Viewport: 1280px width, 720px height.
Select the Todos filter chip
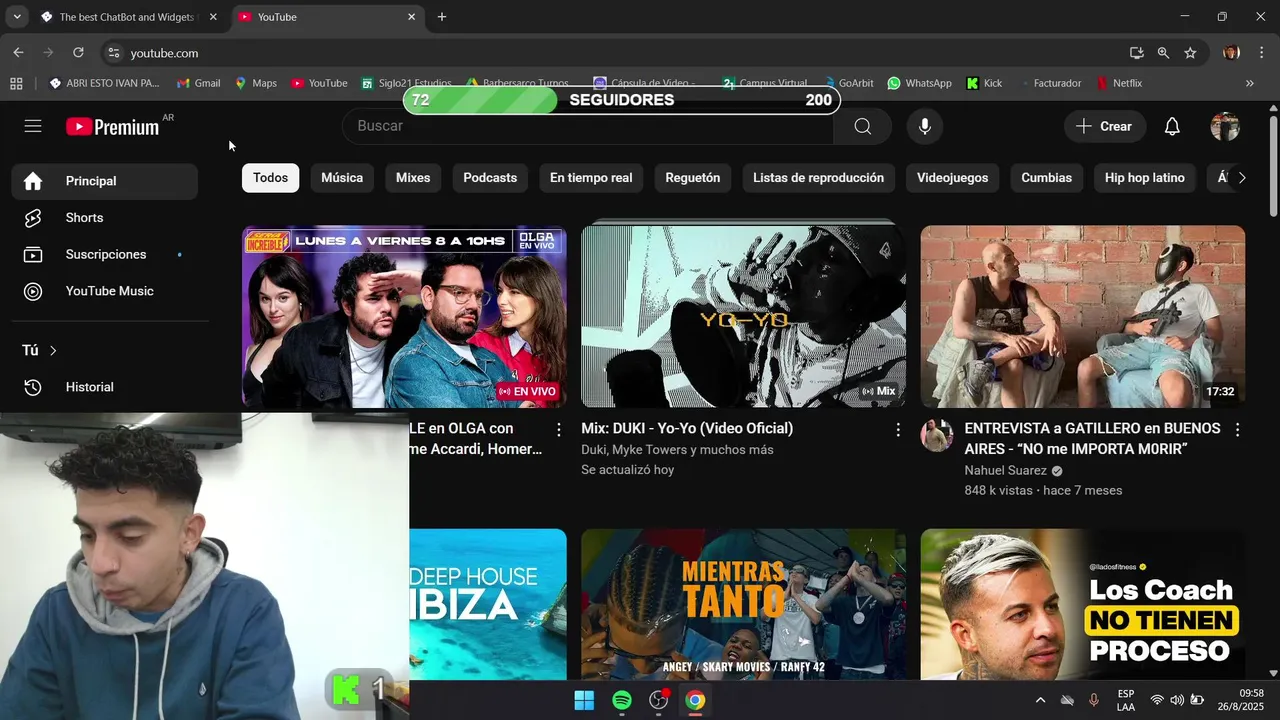(270, 178)
